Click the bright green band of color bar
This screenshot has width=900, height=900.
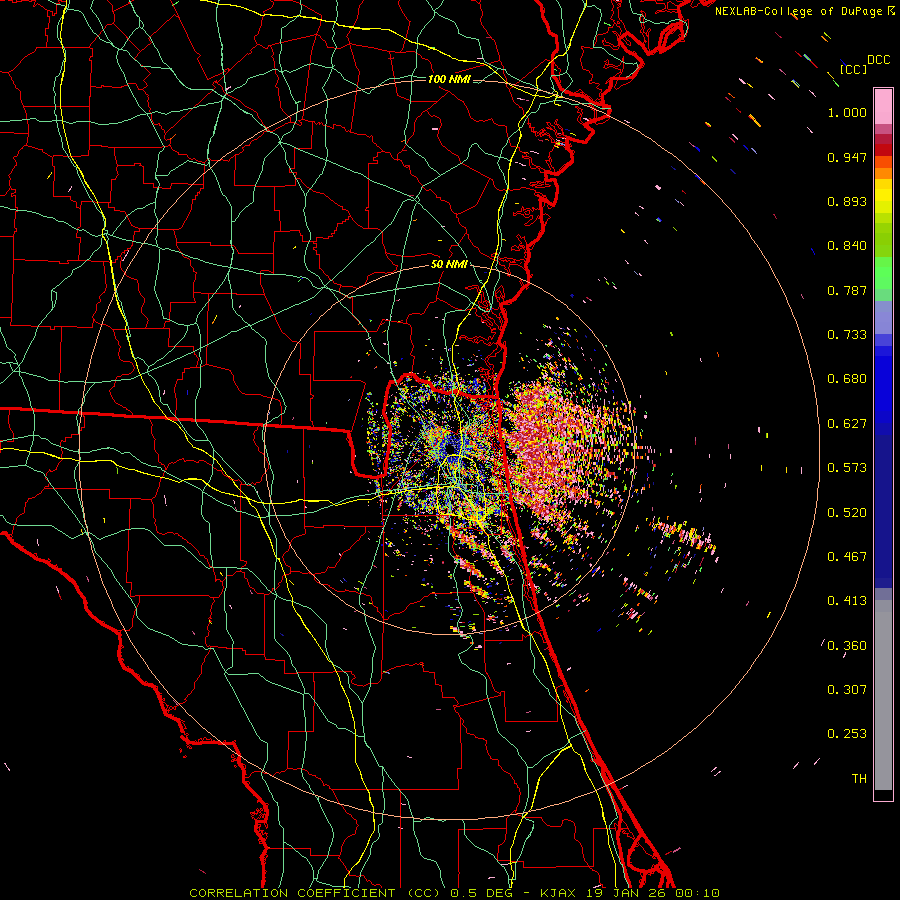[883, 273]
